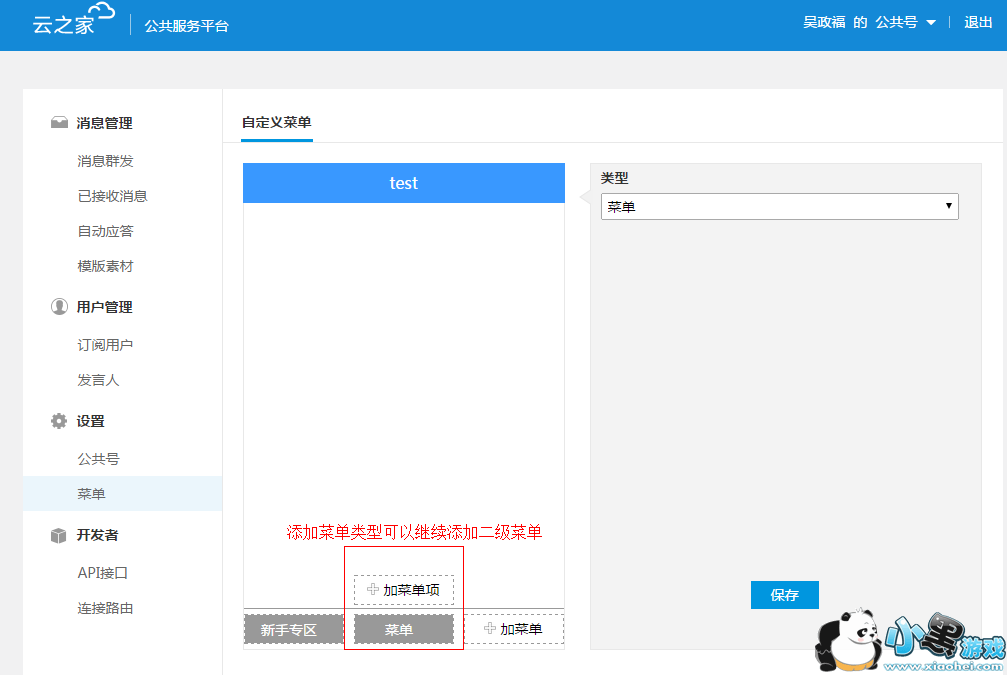Open 已接收消息 in the sidebar
1007x675 pixels.
pos(112,196)
